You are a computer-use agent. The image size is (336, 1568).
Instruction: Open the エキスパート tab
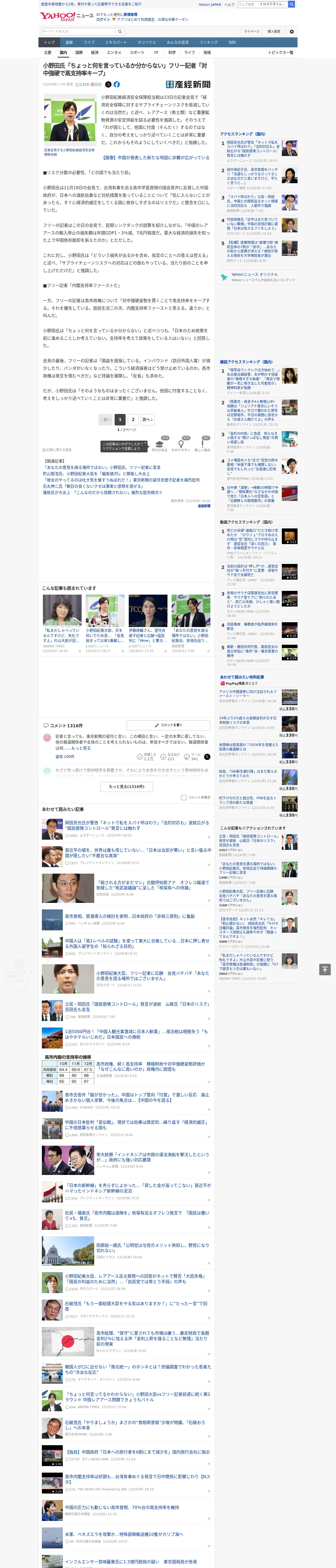click(116, 42)
